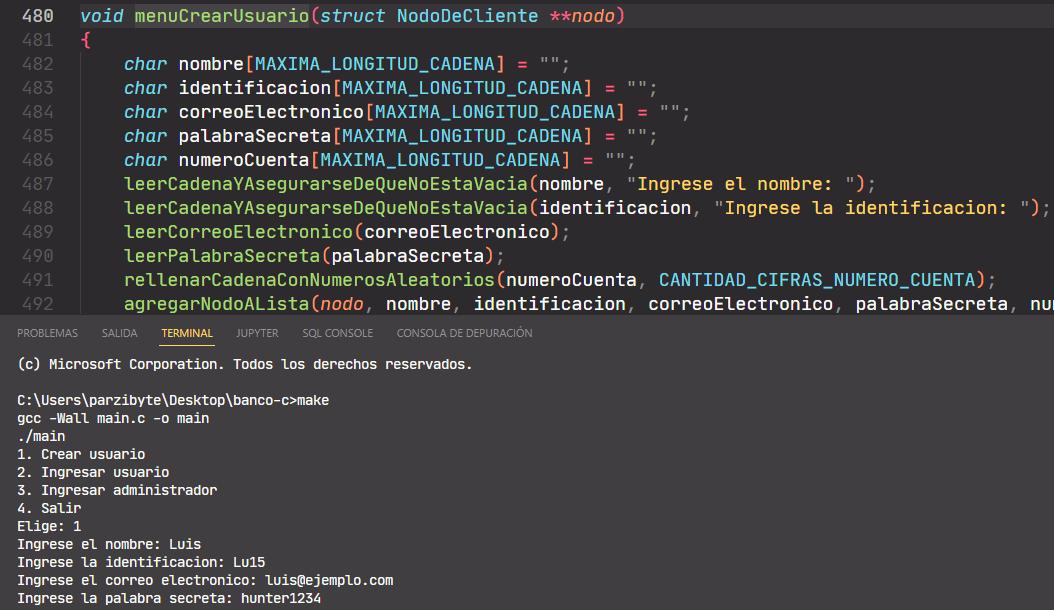Click terminal line with identificacion Lu15

click(141, 562)
